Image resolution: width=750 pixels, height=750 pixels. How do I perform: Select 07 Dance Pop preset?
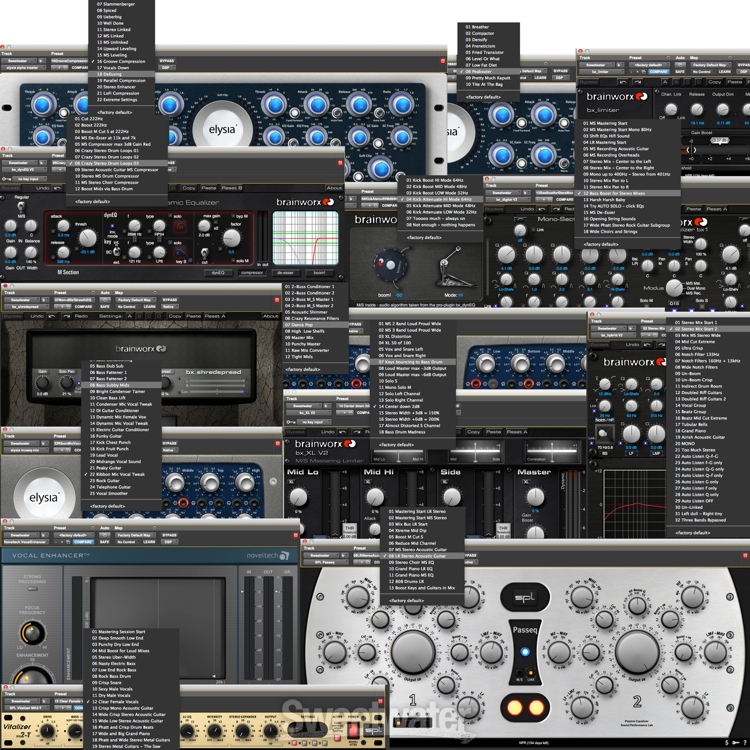tap(315, 325)
